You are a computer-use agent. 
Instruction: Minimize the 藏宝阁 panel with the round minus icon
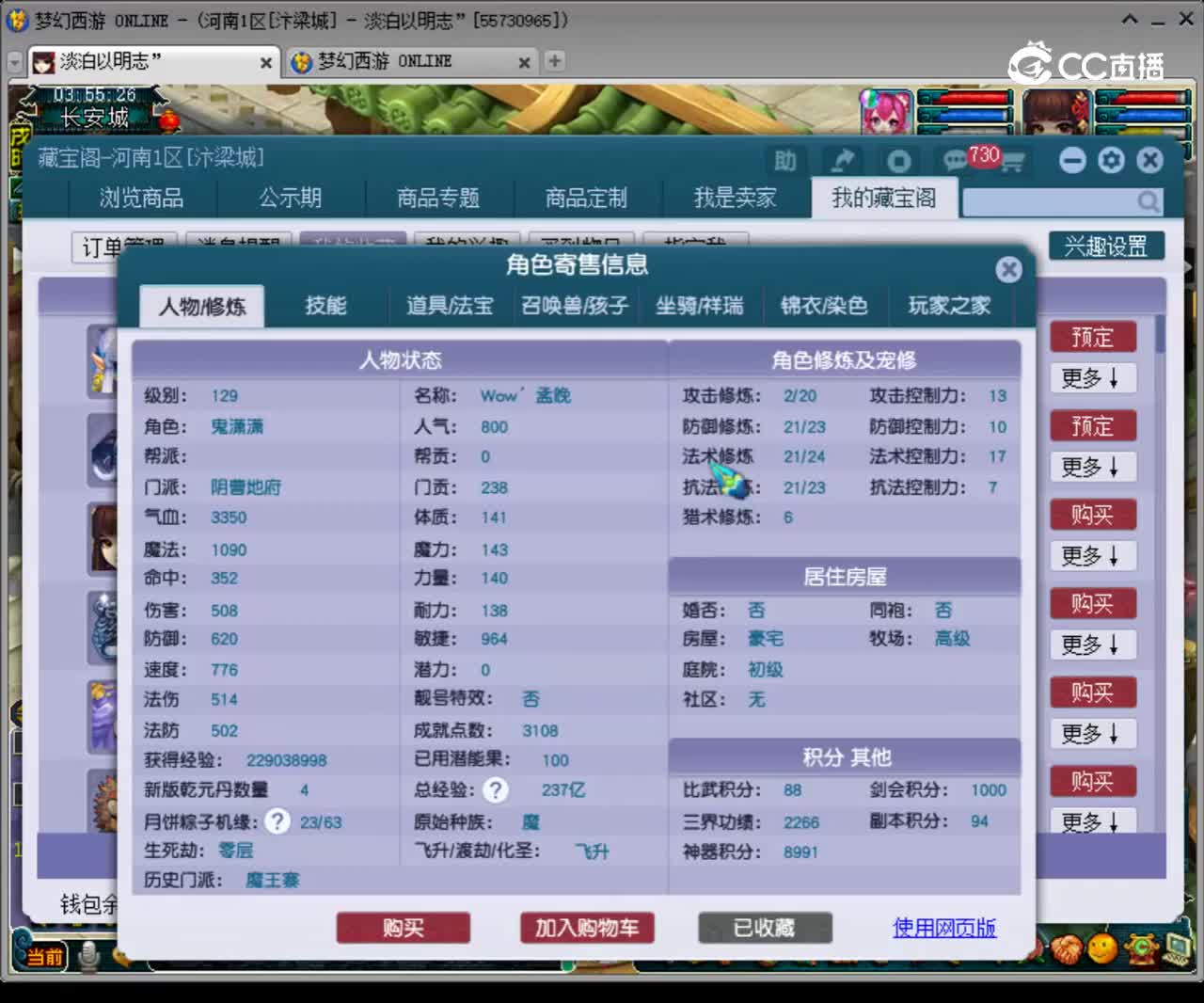[1072, 160]
